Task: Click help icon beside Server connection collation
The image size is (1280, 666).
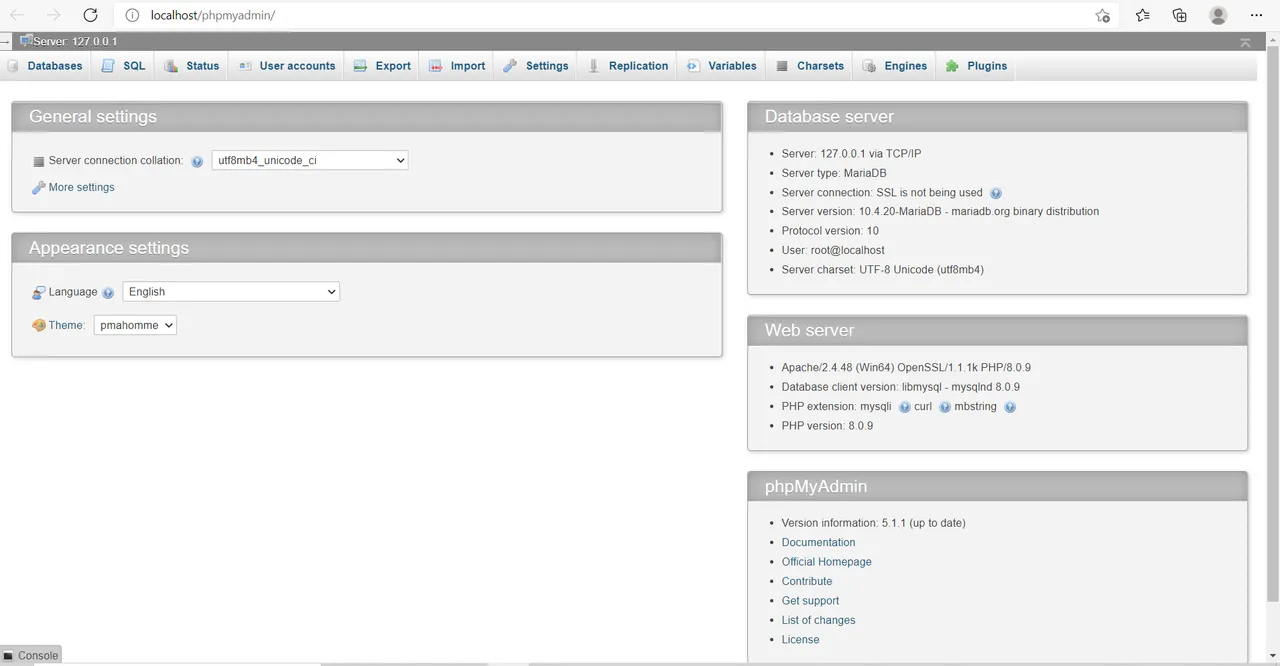Action: point(197,161)
